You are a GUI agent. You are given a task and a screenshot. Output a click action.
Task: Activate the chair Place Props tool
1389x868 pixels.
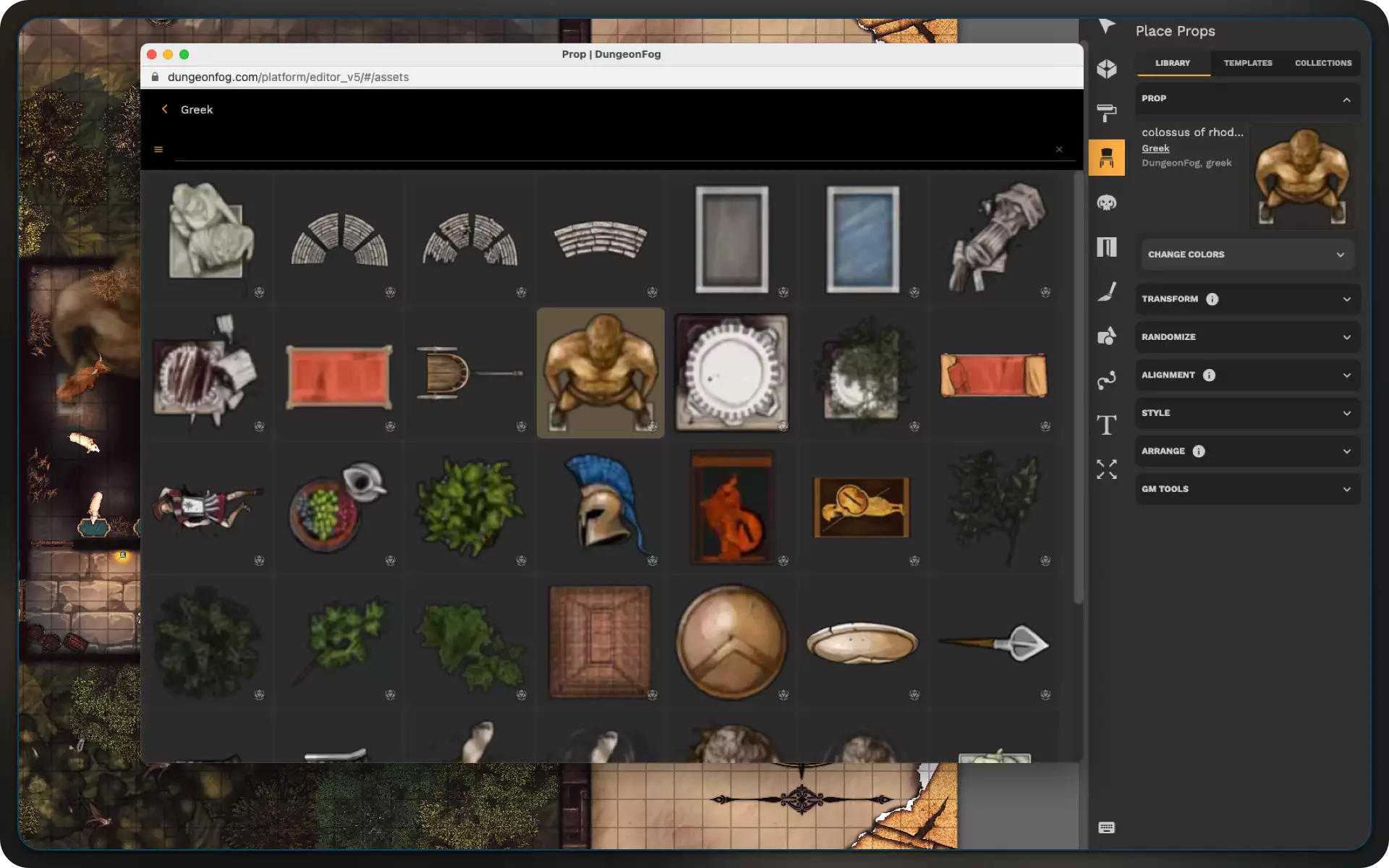(1106, 158)
